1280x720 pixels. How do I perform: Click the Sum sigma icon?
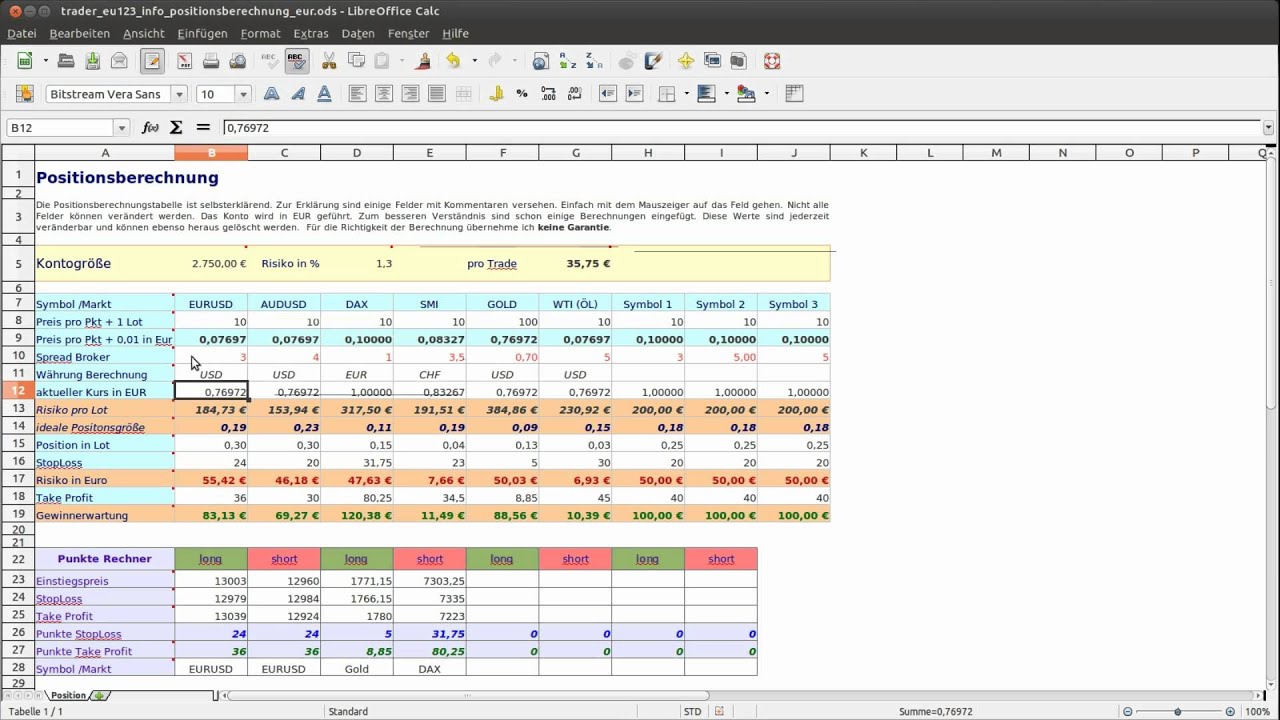click(x=177, y=127)
